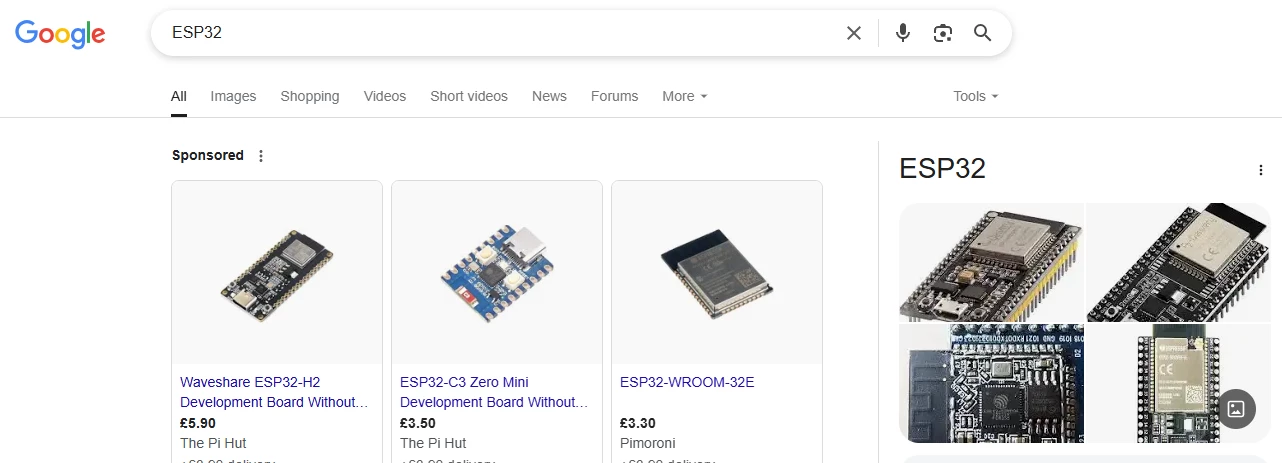Open the Short videos tab
This screenshot has width=1282, height=463.
(469, 96)
